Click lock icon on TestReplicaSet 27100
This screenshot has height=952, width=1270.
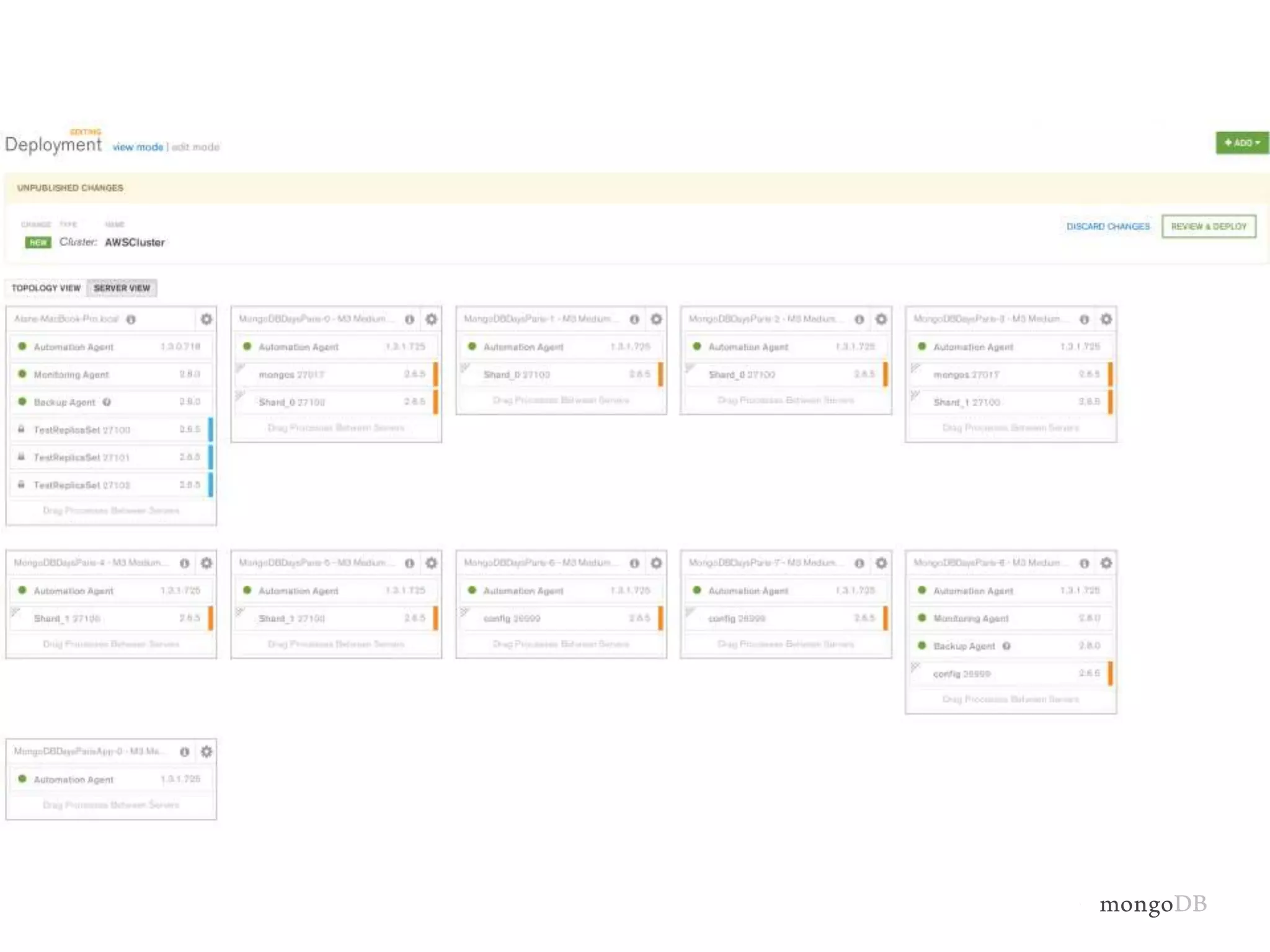click(x=21, y=430)
